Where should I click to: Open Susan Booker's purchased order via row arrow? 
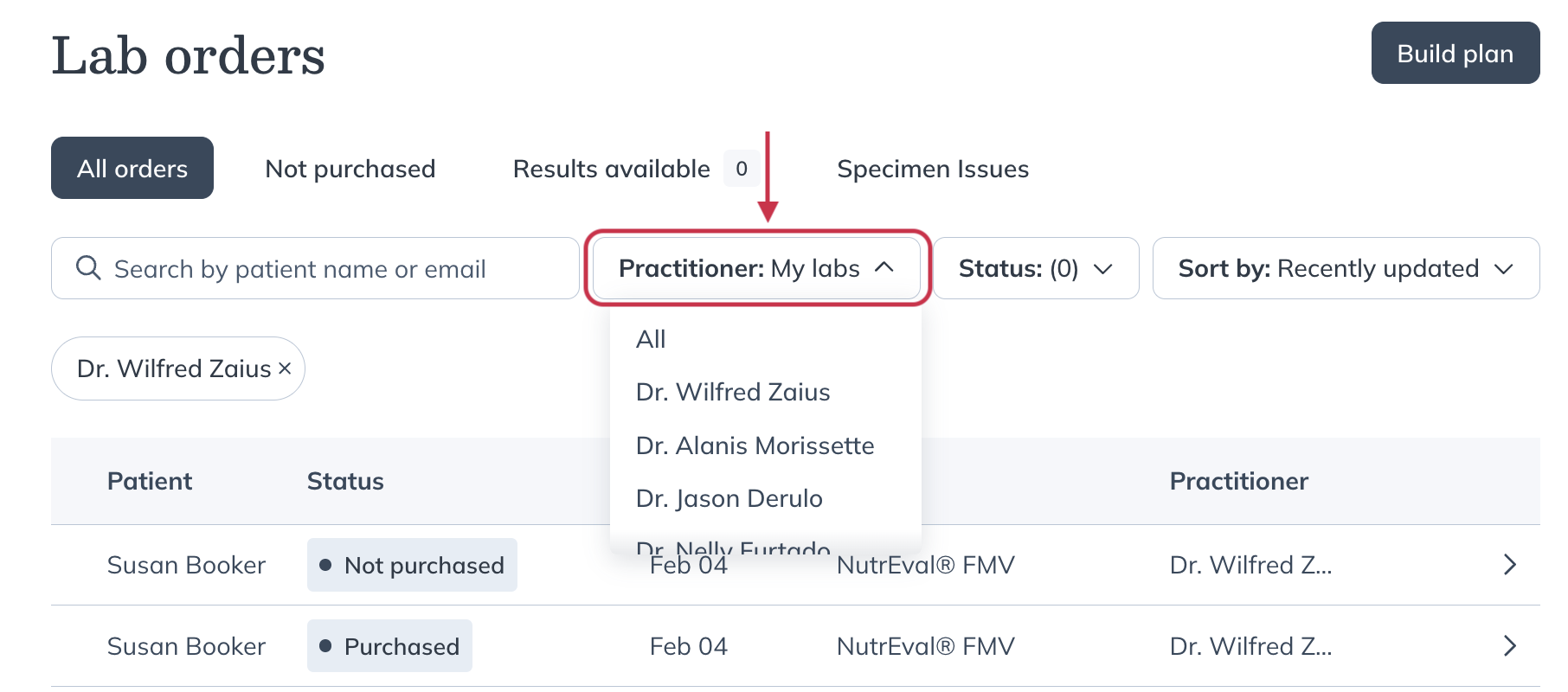point(1510,645)
